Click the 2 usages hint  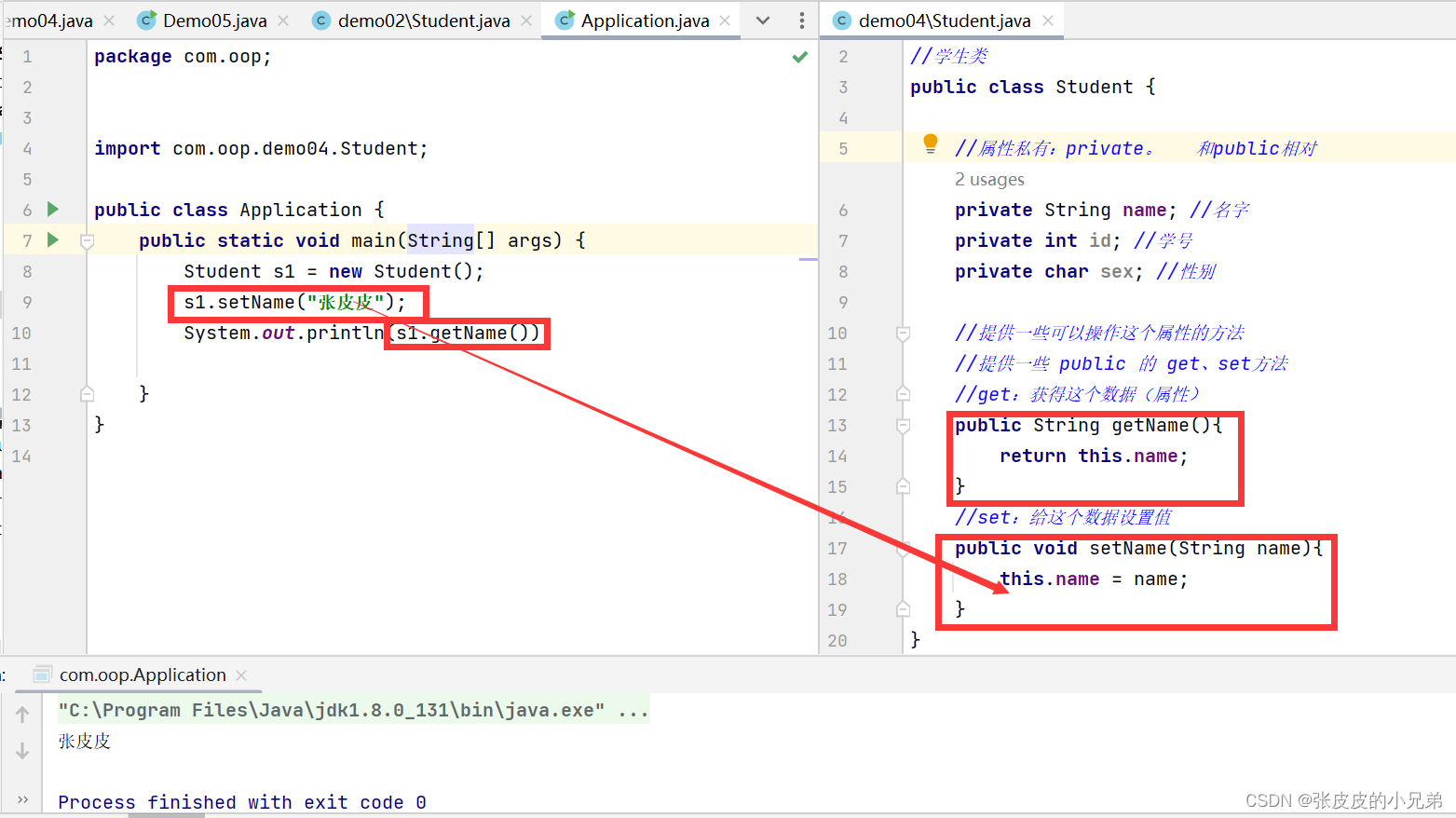pyautogui.click(x=989, y=179)
